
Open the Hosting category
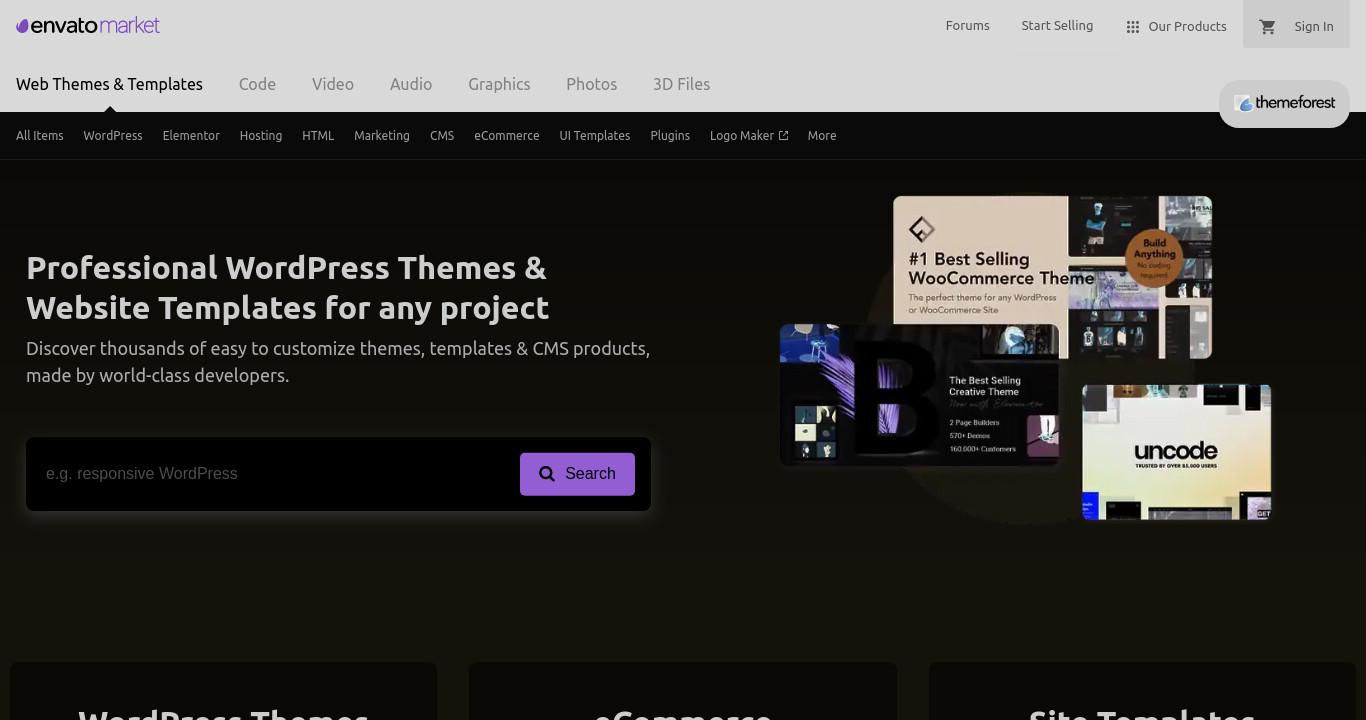tap(261, 136)
